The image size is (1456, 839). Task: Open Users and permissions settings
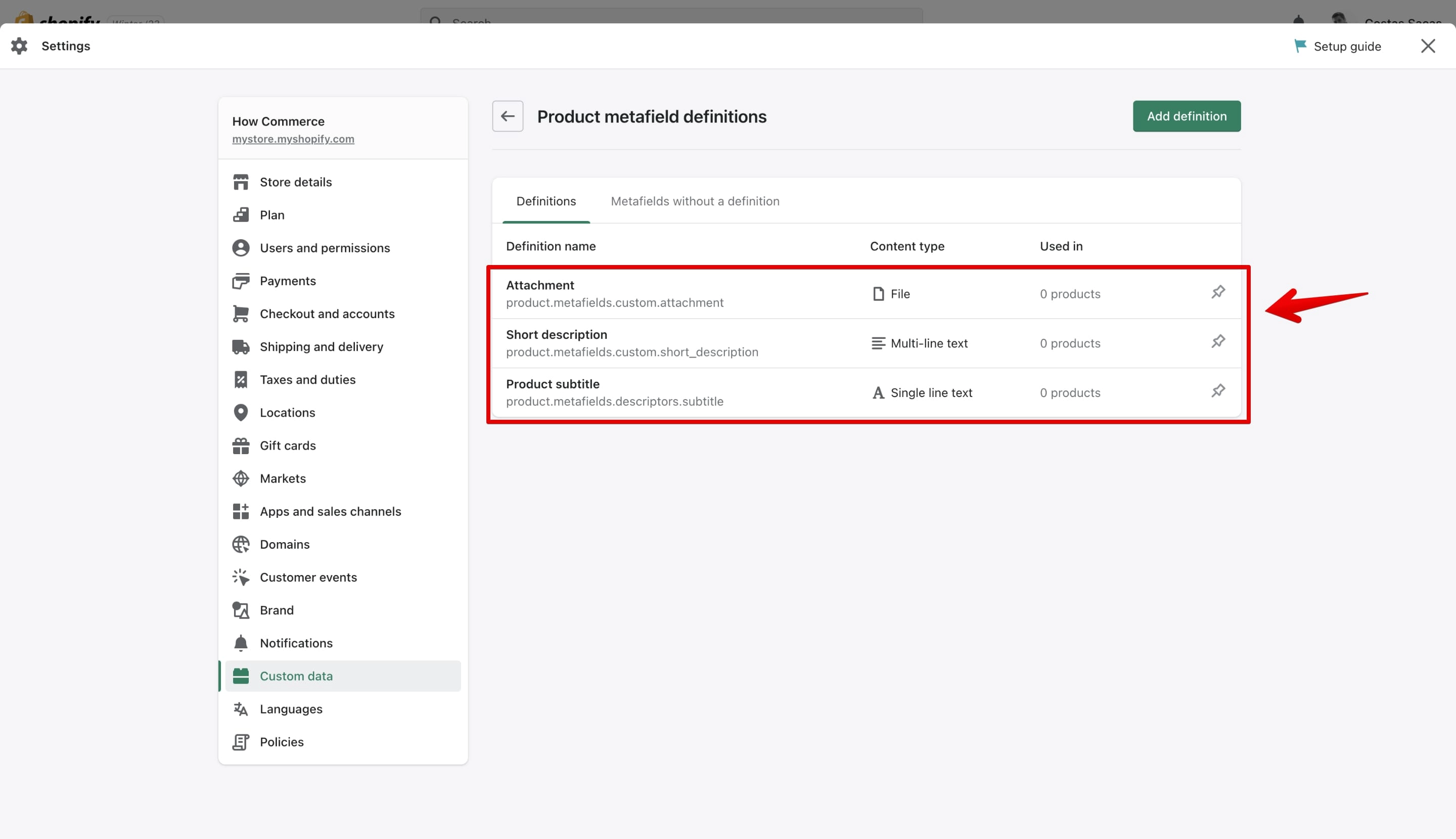(343, 248)
